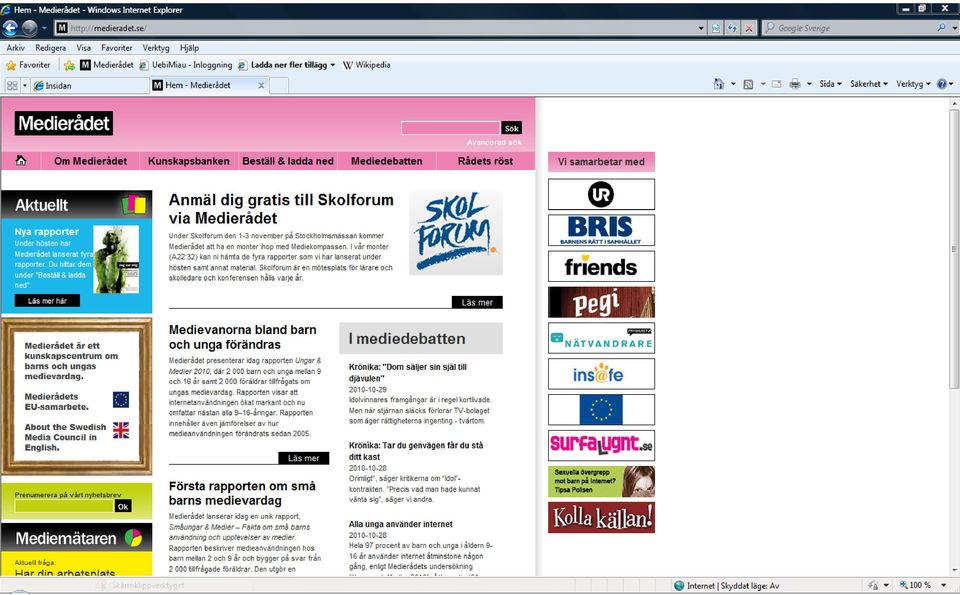Click the Läs mer här button under Nya rapporter
This screenshot has width=960, height=595.
[47, 301]
